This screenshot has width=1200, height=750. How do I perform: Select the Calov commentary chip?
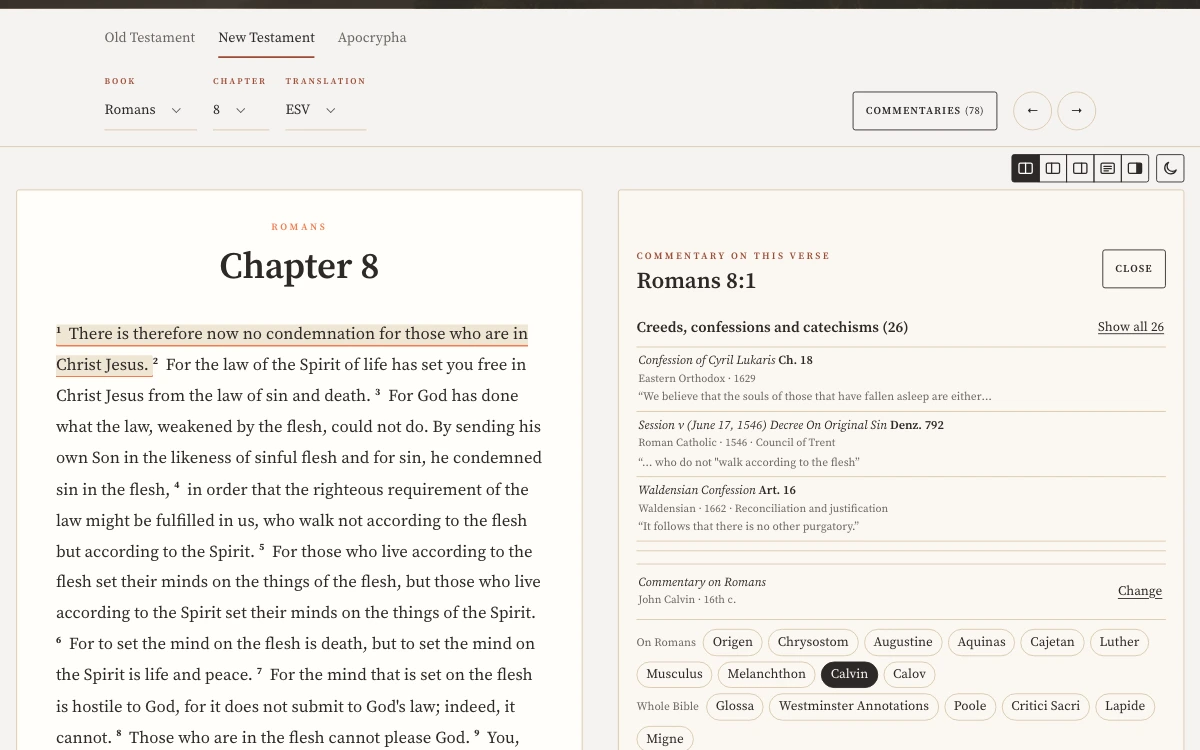tap(909, 674)
